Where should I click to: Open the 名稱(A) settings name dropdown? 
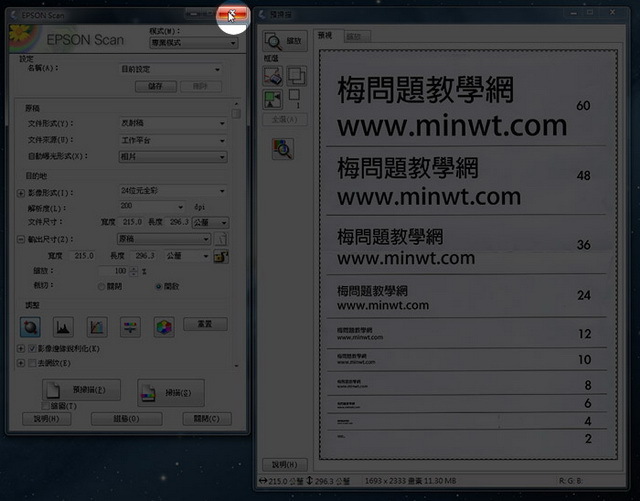click(171, 69)
